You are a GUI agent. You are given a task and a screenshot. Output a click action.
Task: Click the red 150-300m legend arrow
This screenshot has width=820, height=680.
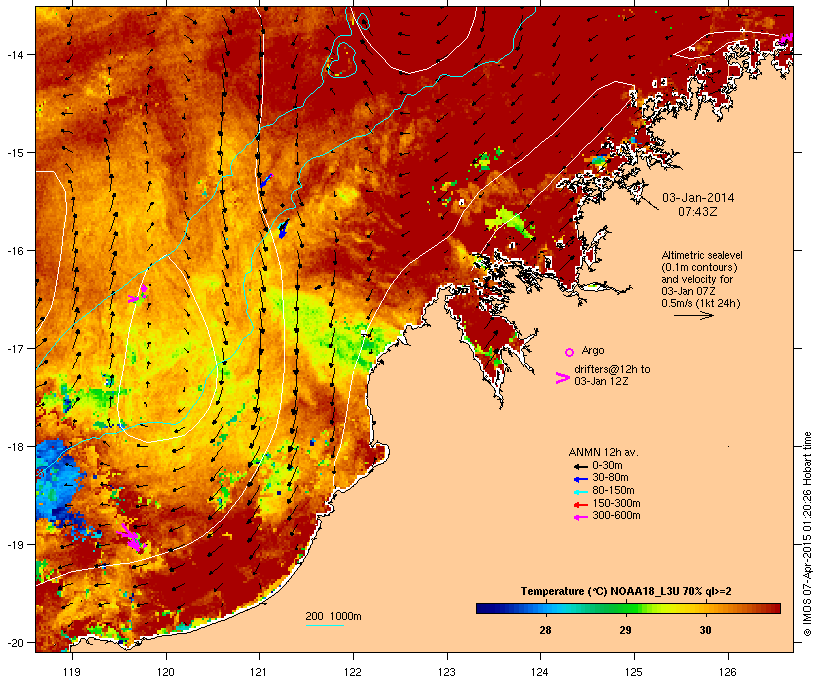tap(581, 505)
